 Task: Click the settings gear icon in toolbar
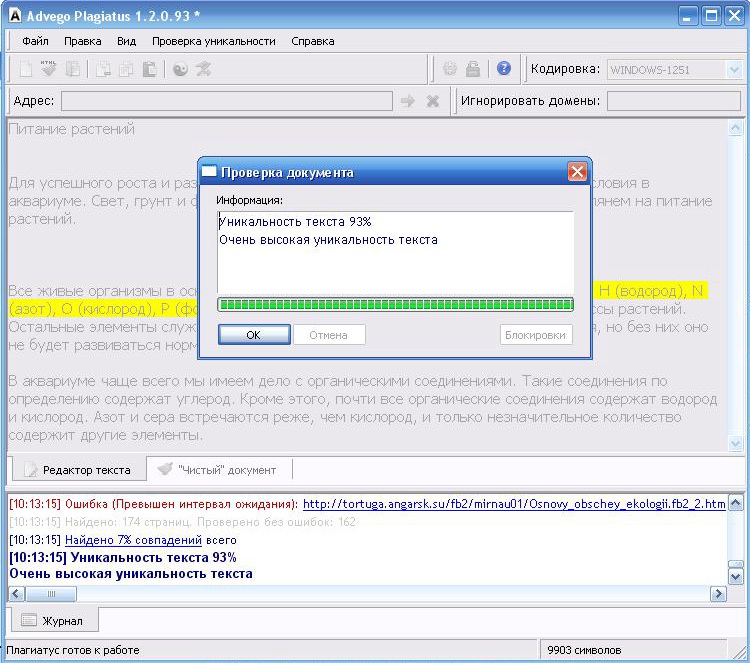[450, 69]
